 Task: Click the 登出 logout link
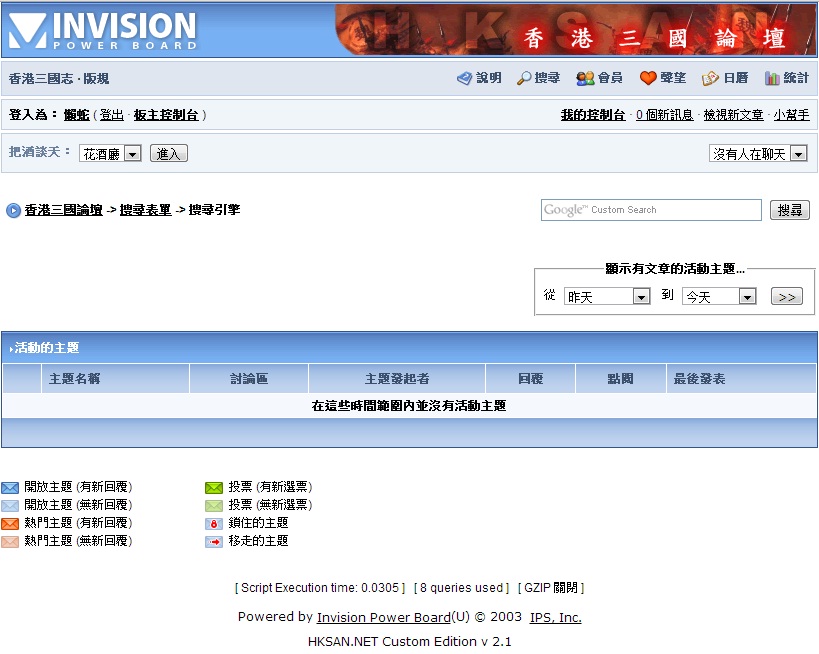[x=112, y=115]
